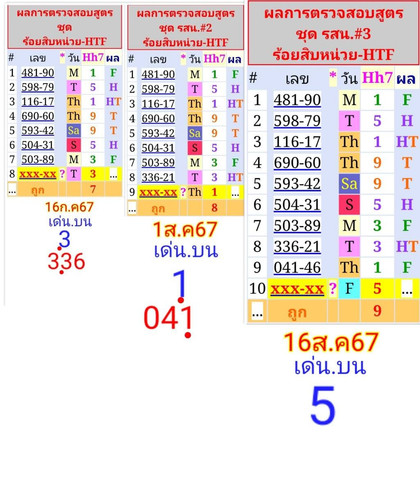The height and width of the screenshot is (500, 420).
Task: Click the ellipsis button in first table footer
Action: coord(12,190)
